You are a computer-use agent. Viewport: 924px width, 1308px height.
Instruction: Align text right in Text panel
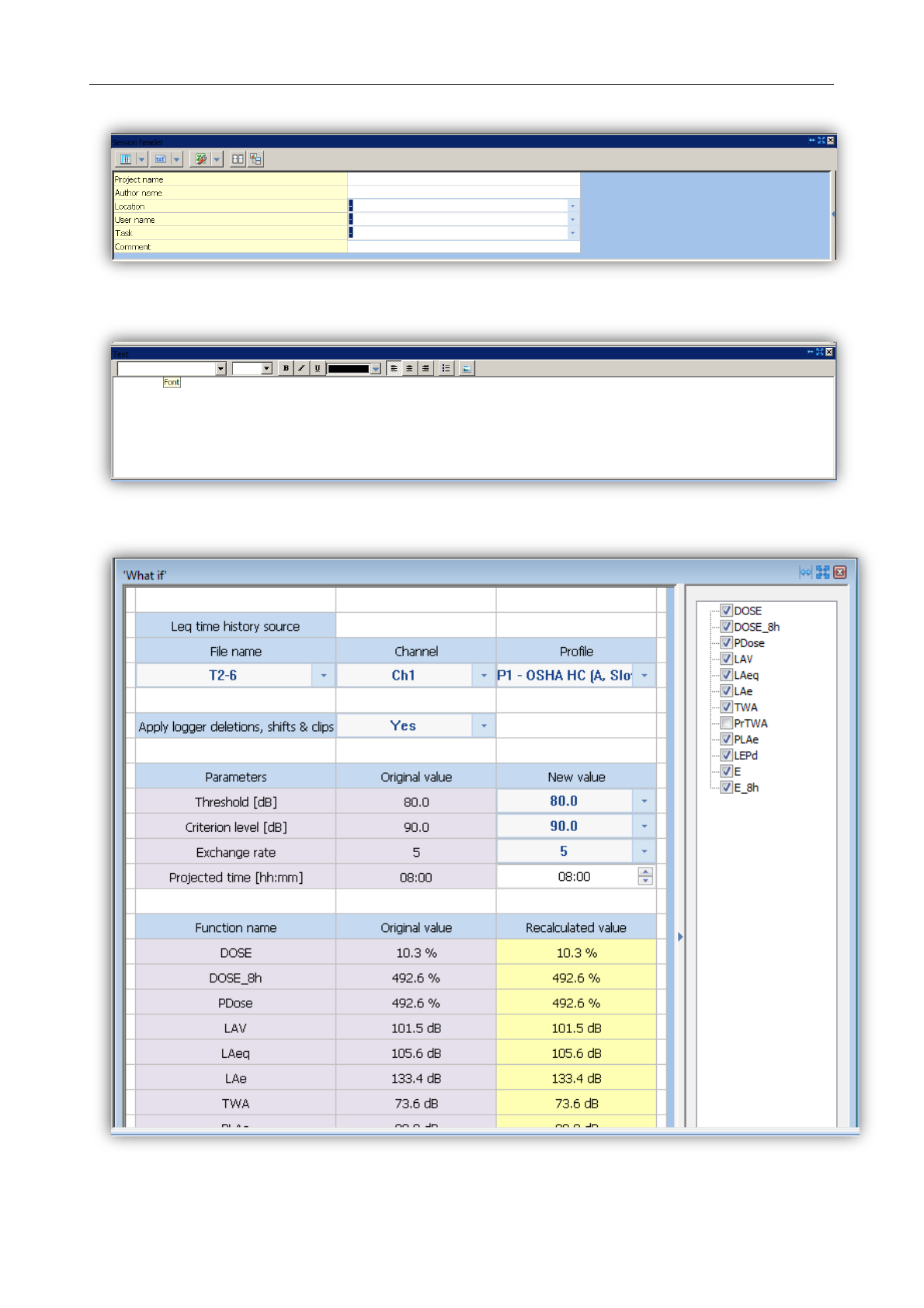(x=425, y=368)
